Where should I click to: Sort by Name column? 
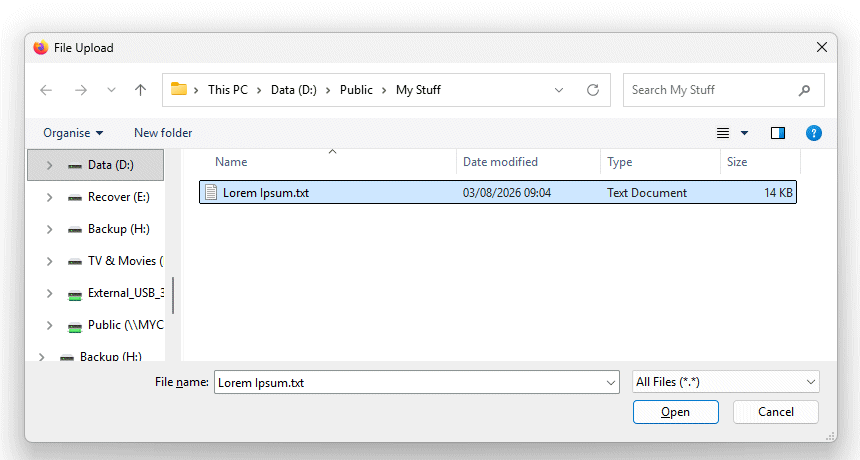click(231, 162)
